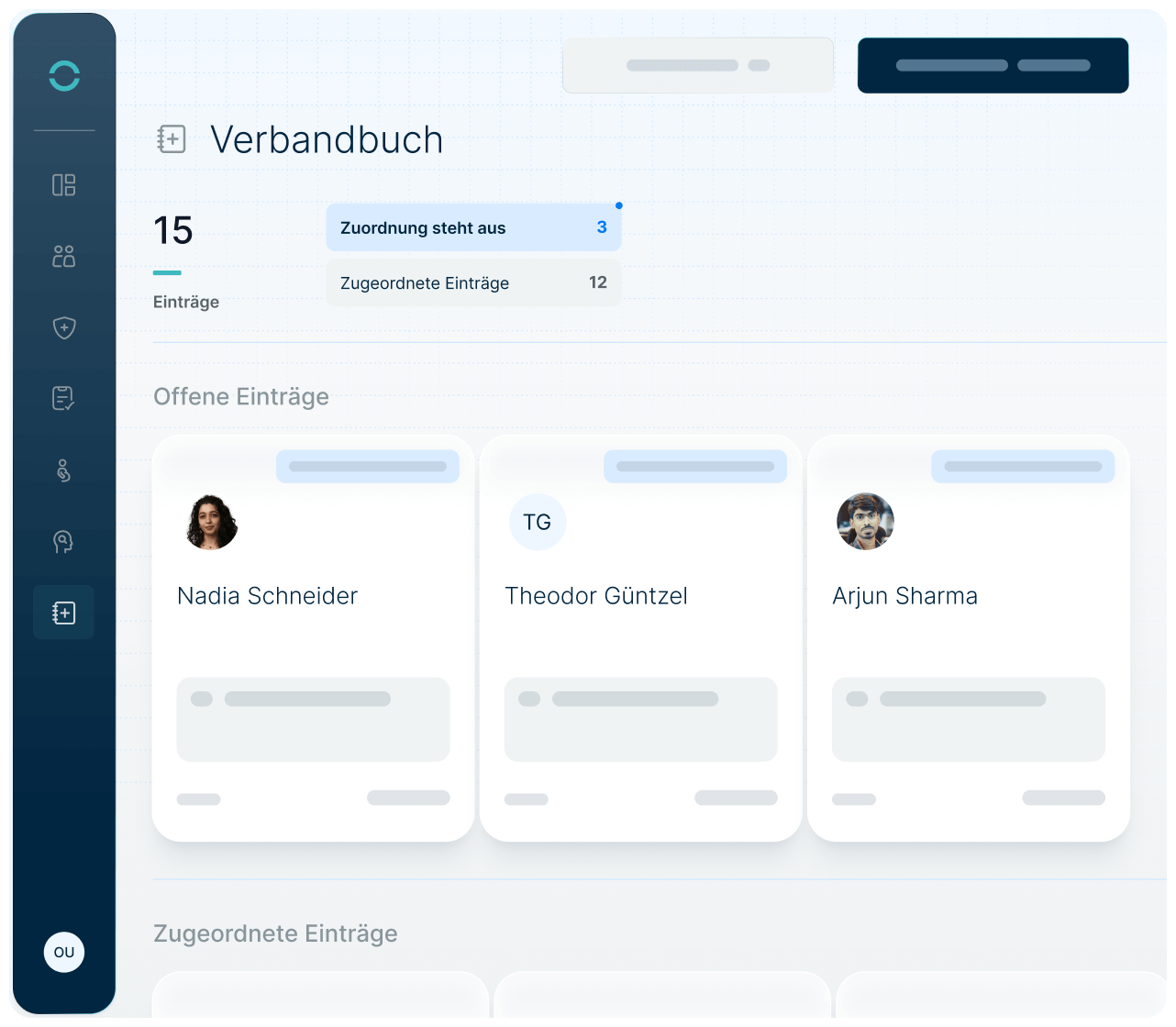Open the dashboard layout icon in sidebar
This screenshot has height=1027, width=1176.
coord(64,185)
